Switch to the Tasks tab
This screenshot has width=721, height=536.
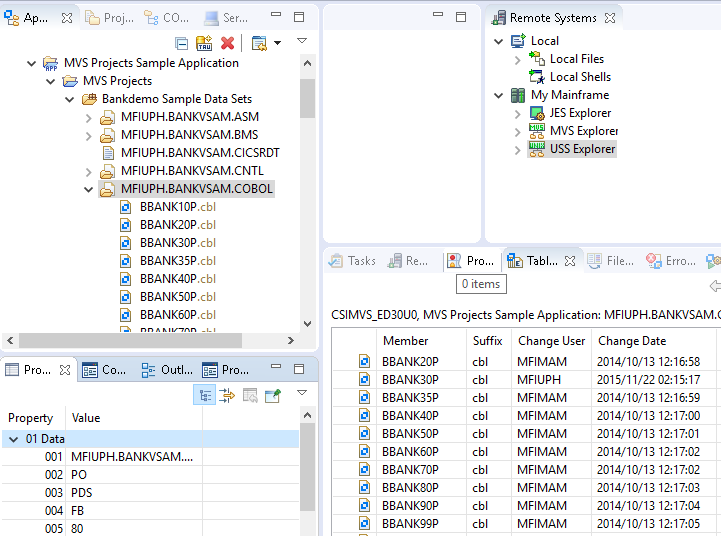[353, 261]
